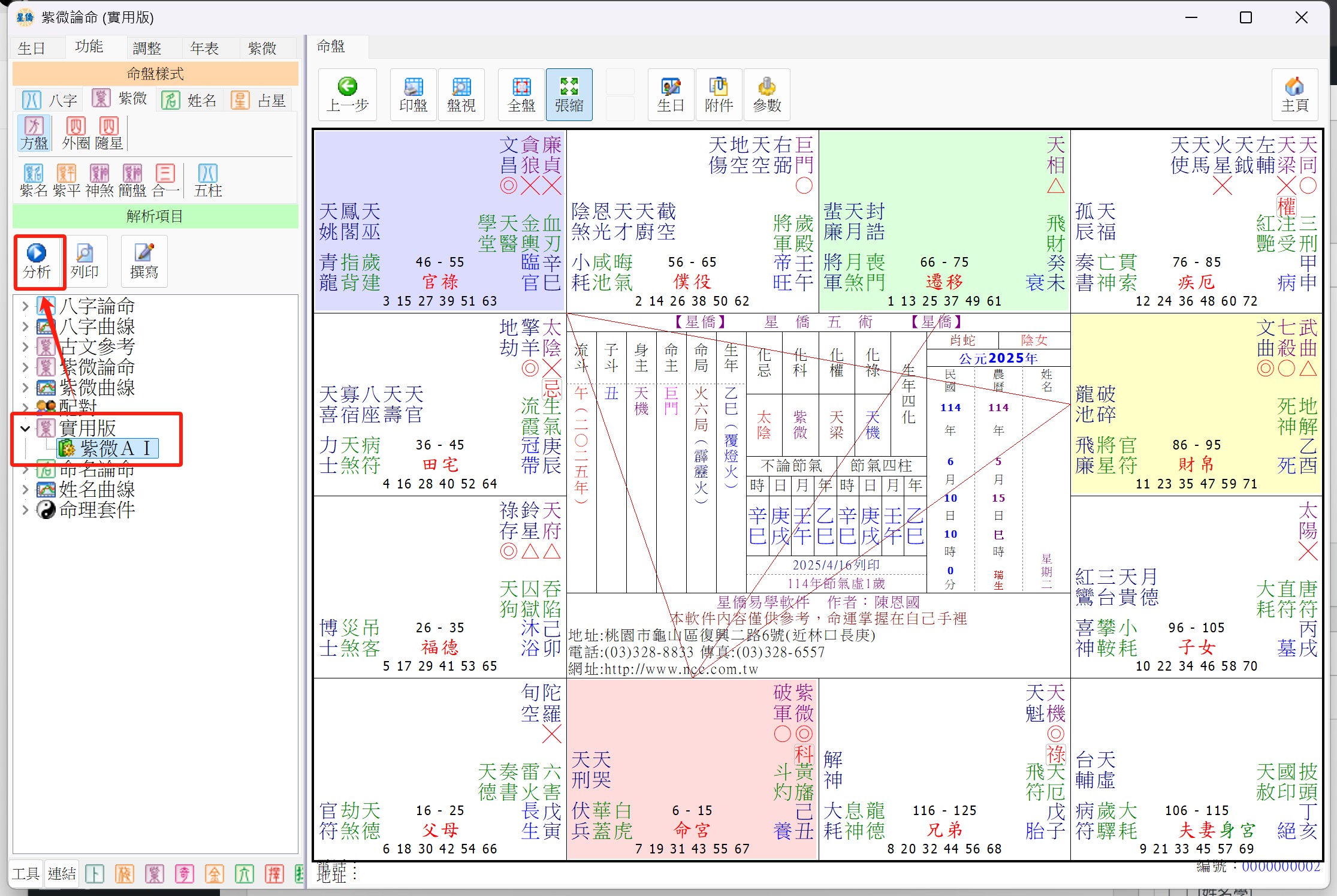Toggle the 方盤 square chart style

[34, 133]
